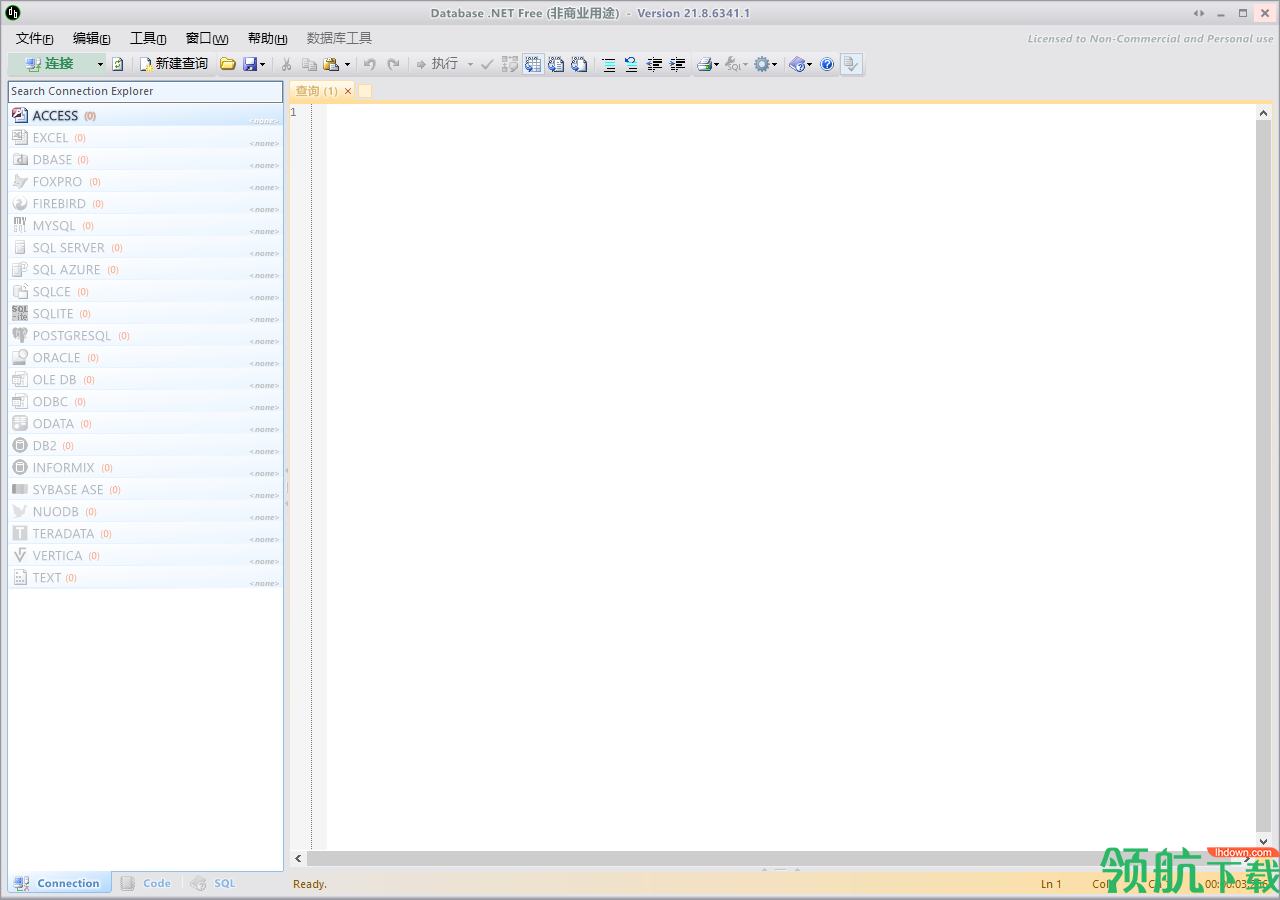Open the dropdown arrow beside 连接

(100, 64)
